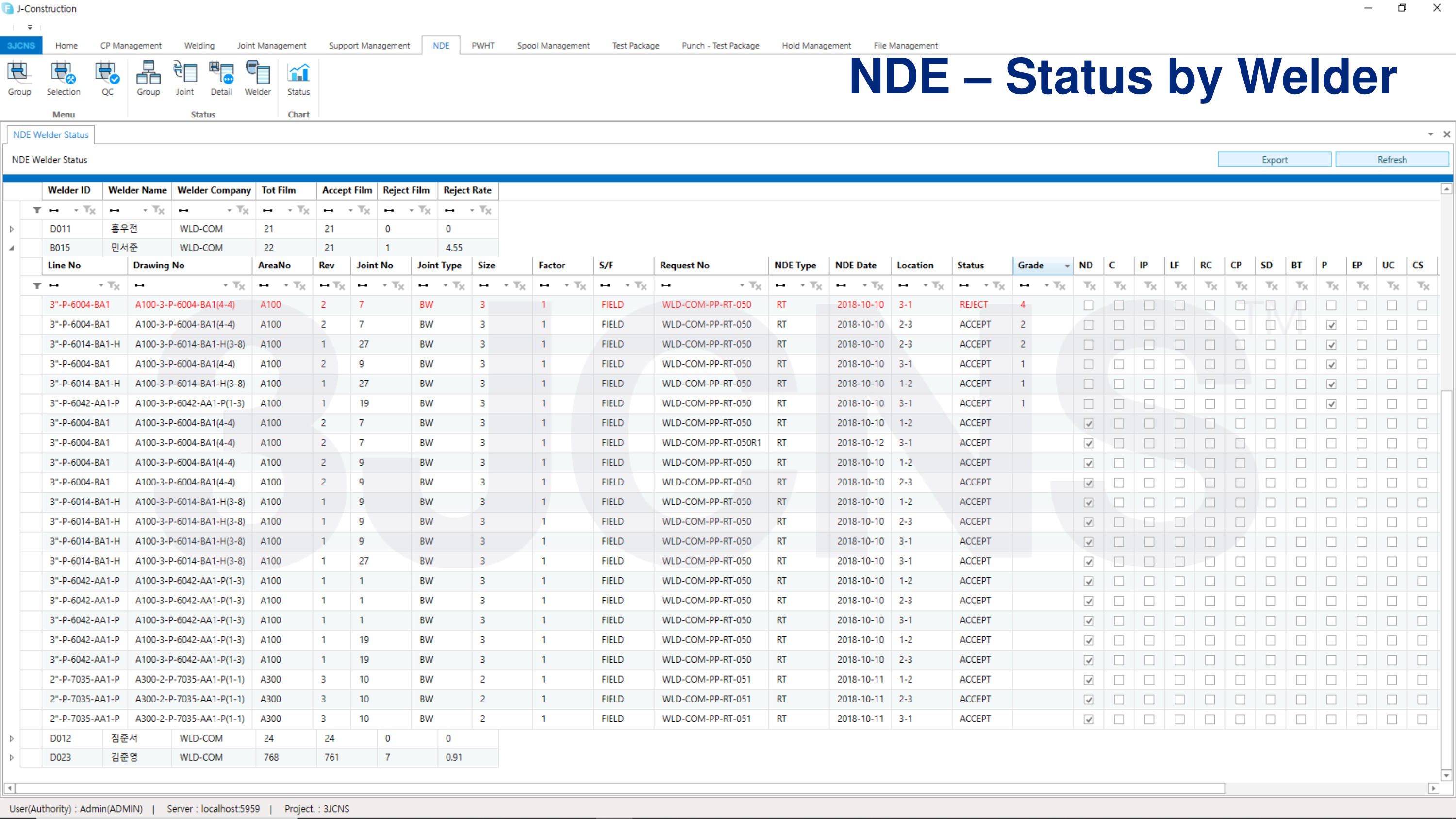Click the Refresh button
The width and height of the screenshot is (1456, 819).
(x=1391, y=160)
